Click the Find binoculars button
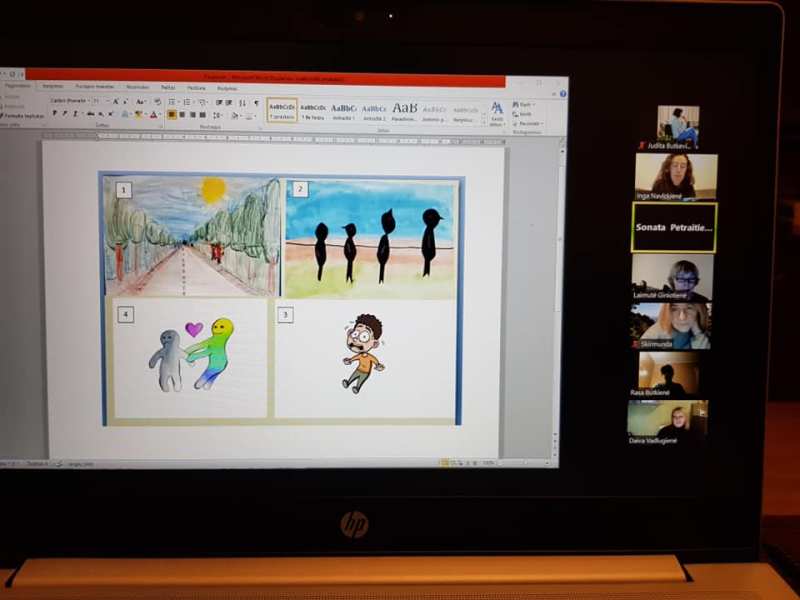 point(523,105)
